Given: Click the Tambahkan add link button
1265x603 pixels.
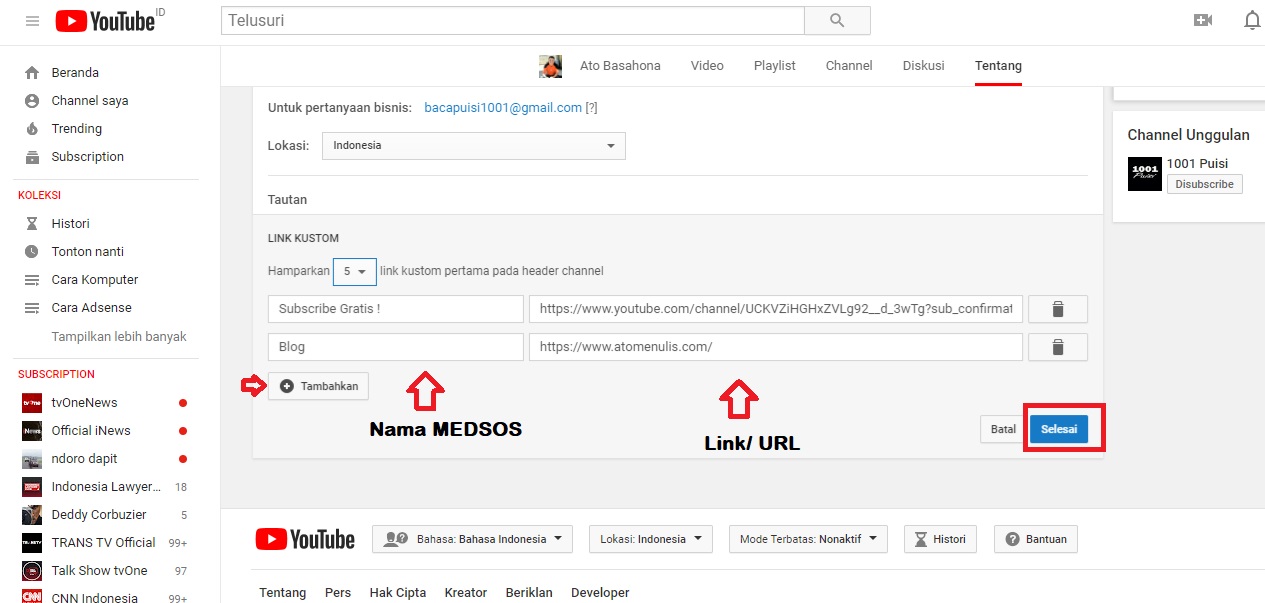Looking at the screenshot, I should coord(318,386).
